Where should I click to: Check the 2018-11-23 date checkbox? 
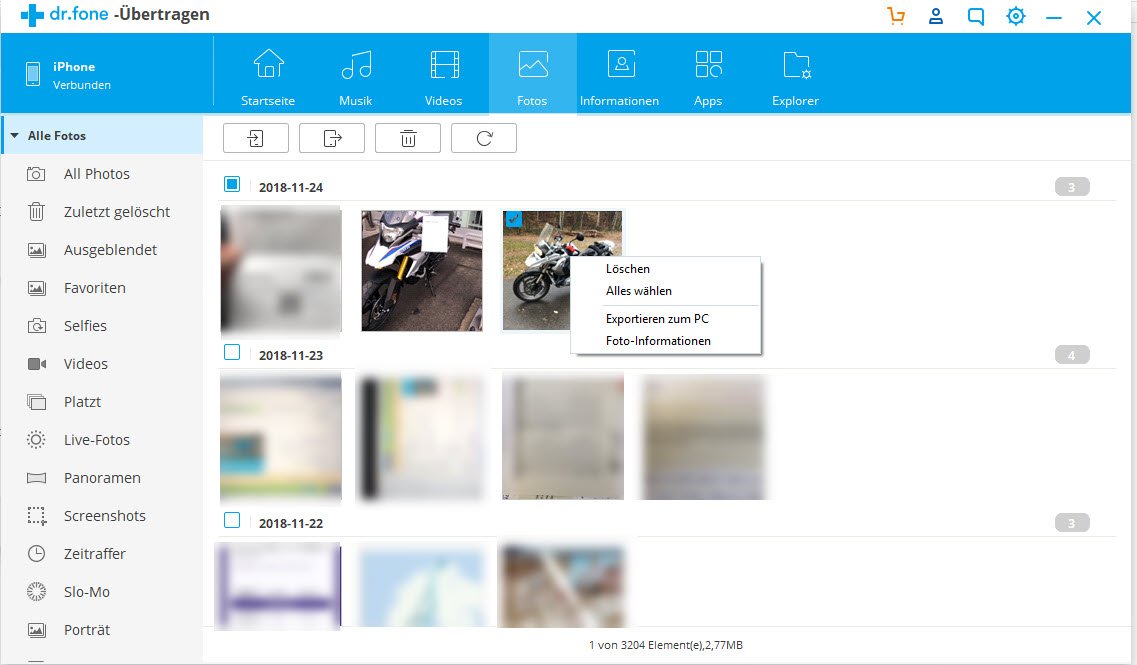tap(232, 352)
